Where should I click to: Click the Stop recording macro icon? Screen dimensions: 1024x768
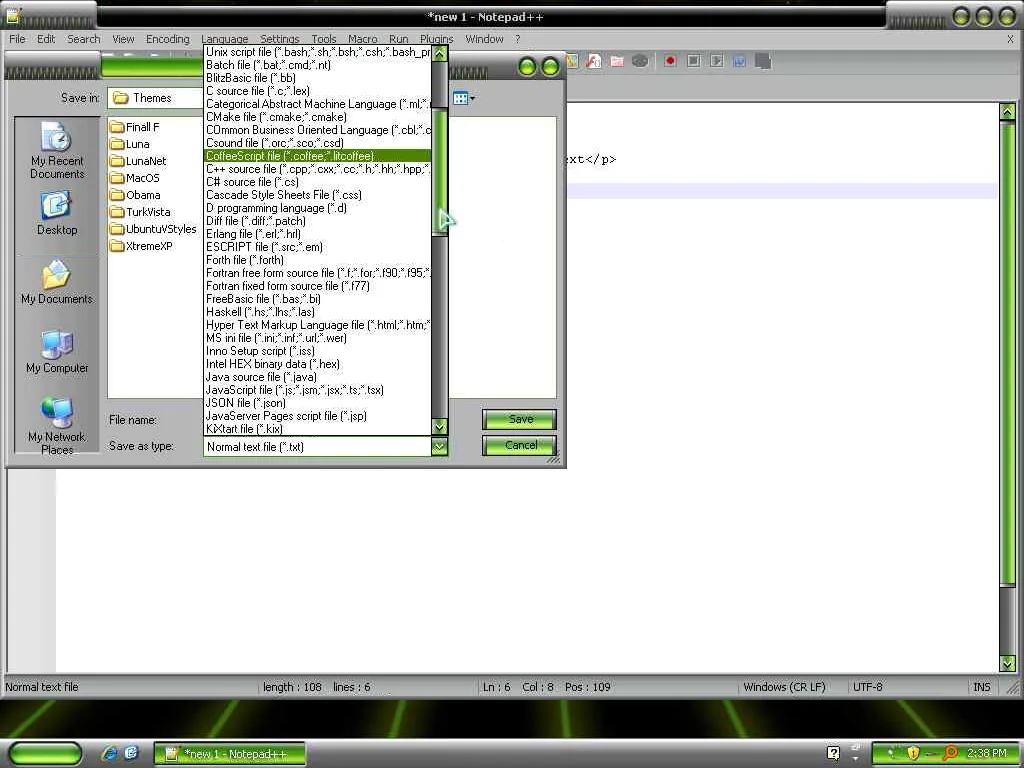click(694, 61)
